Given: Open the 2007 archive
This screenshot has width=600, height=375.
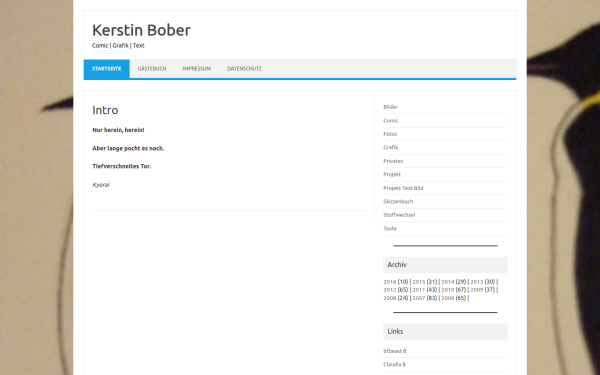Looking at the screenshot, I should click(x=419, y=298).
